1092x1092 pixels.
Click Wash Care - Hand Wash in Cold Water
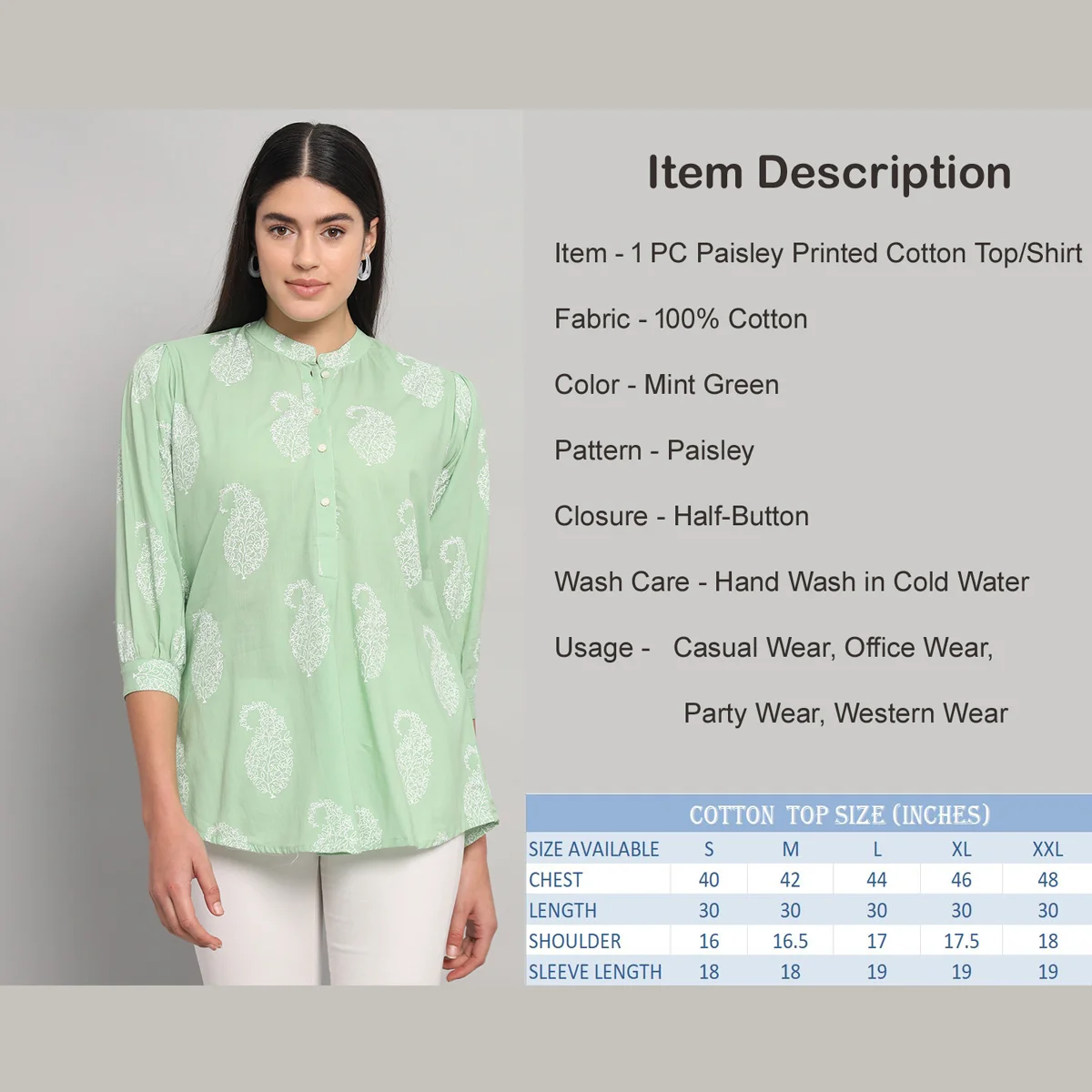tap(792, 581)
